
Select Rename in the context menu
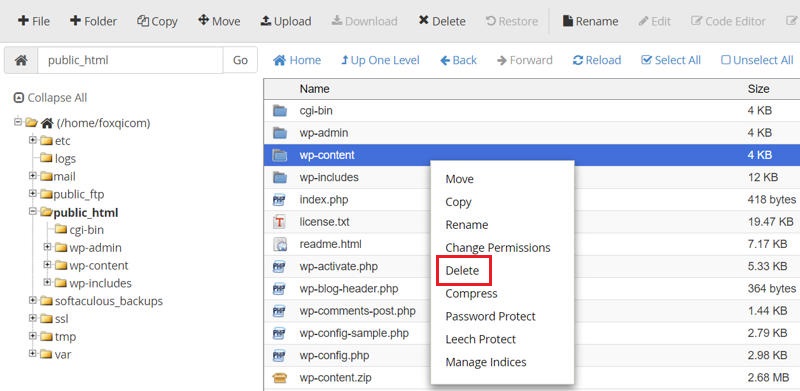pos(467,225)
